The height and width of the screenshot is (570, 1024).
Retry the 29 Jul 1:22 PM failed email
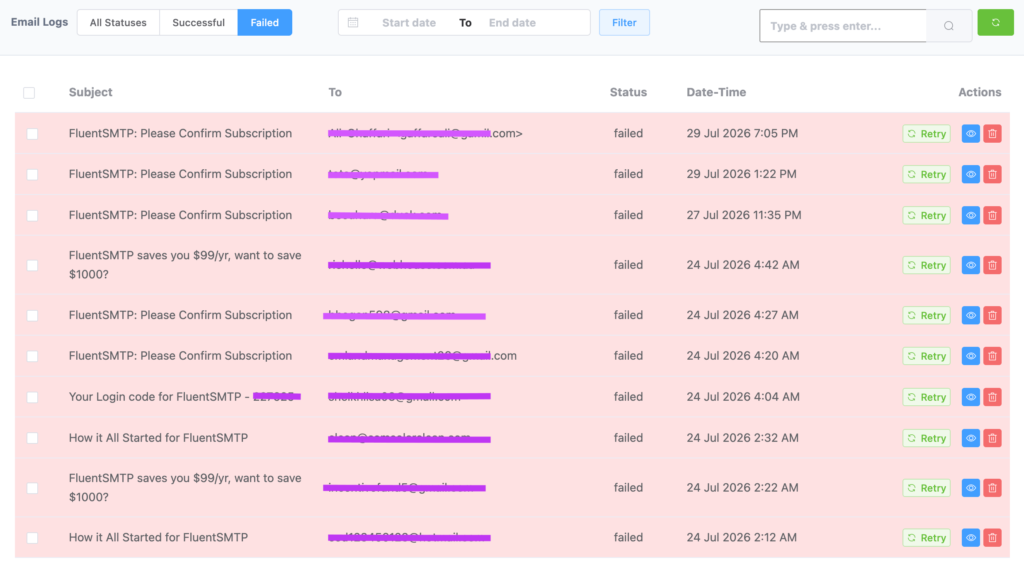click(926, 174)
